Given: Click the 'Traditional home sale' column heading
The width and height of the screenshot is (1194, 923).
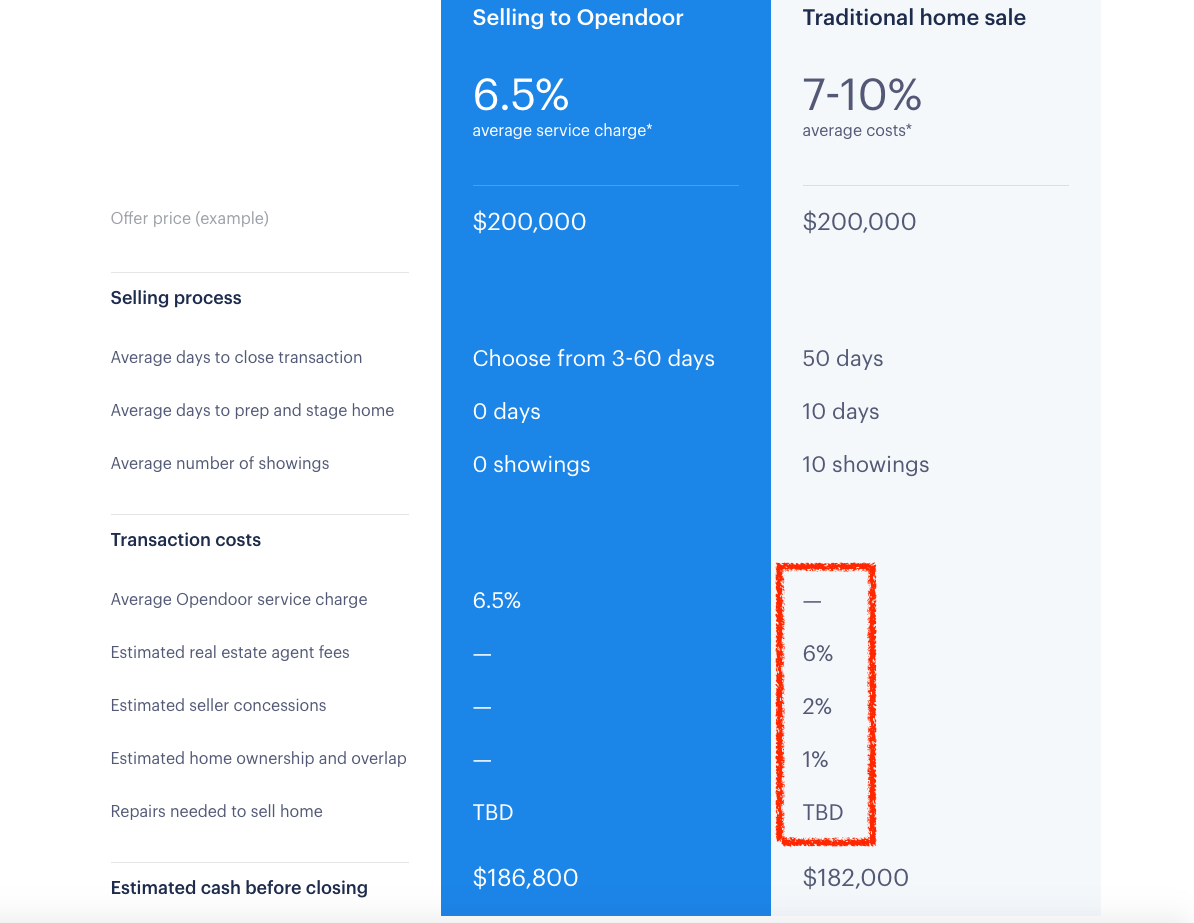Looking at the screenshot, I should pyautogui.click(x=914, y=18).
